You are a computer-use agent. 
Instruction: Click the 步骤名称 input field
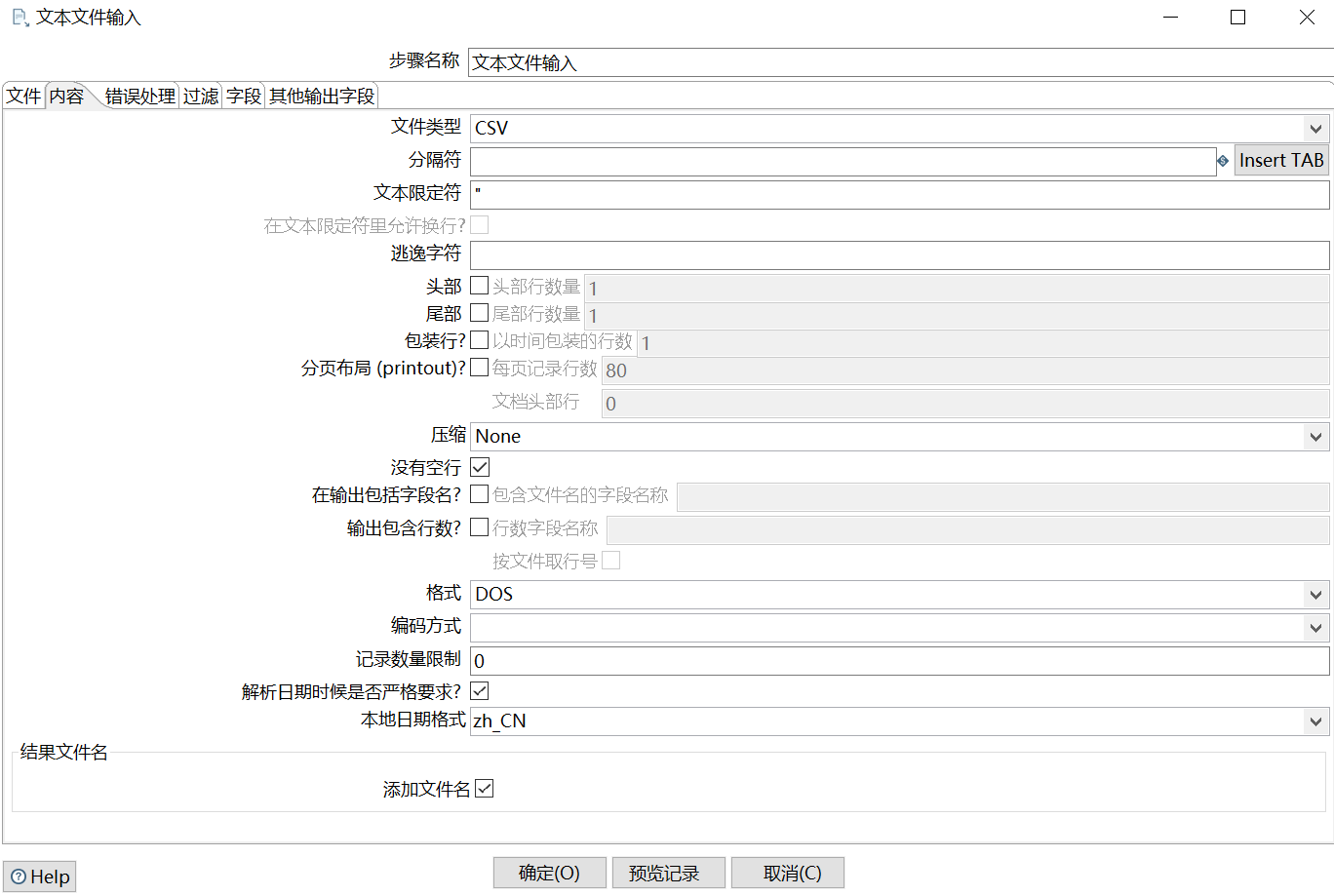900,62
